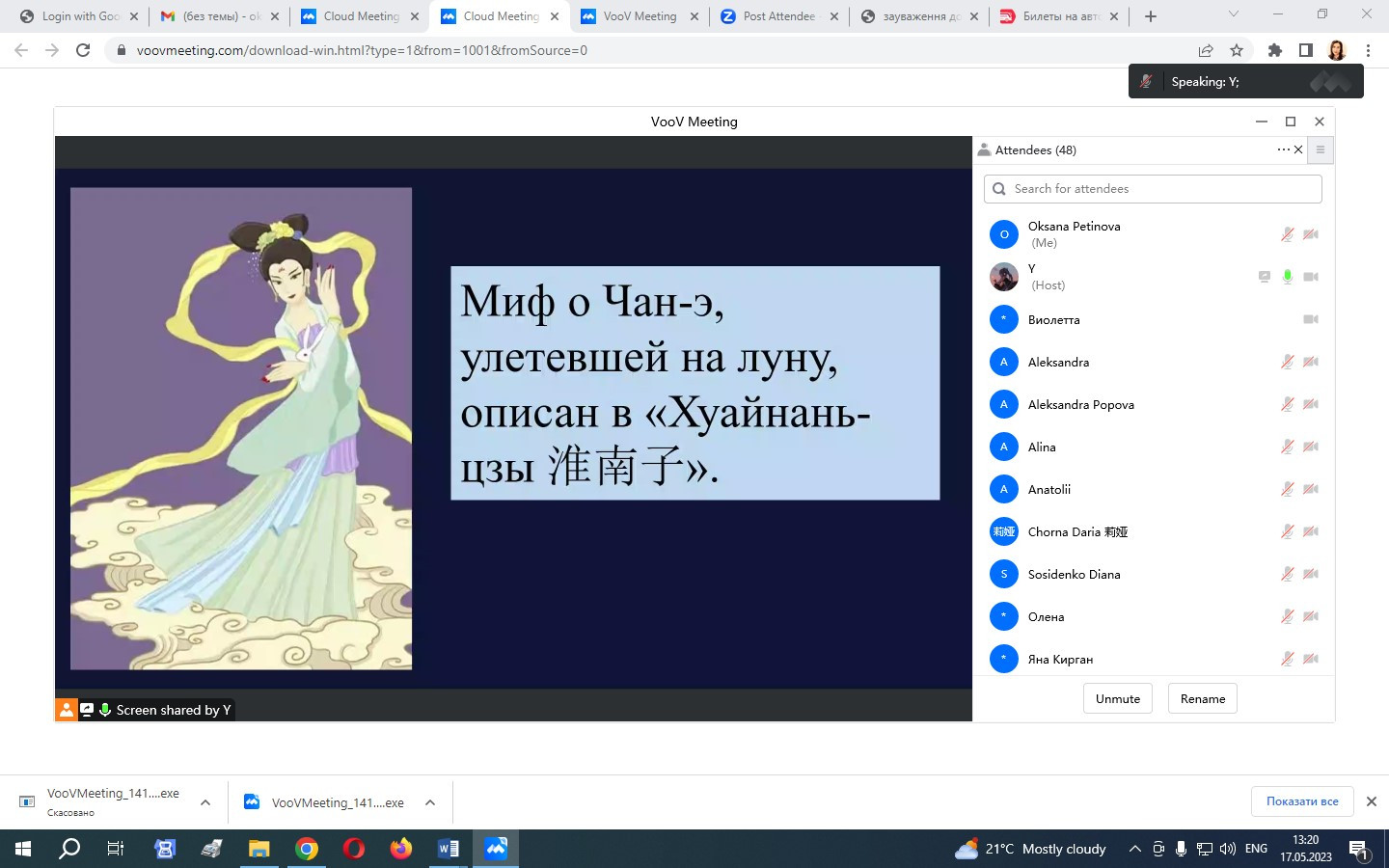The height and width of the screenshot is (868, 1389).
Task: Click camera-off icon for Alina
Action: tap(1311, 447)
